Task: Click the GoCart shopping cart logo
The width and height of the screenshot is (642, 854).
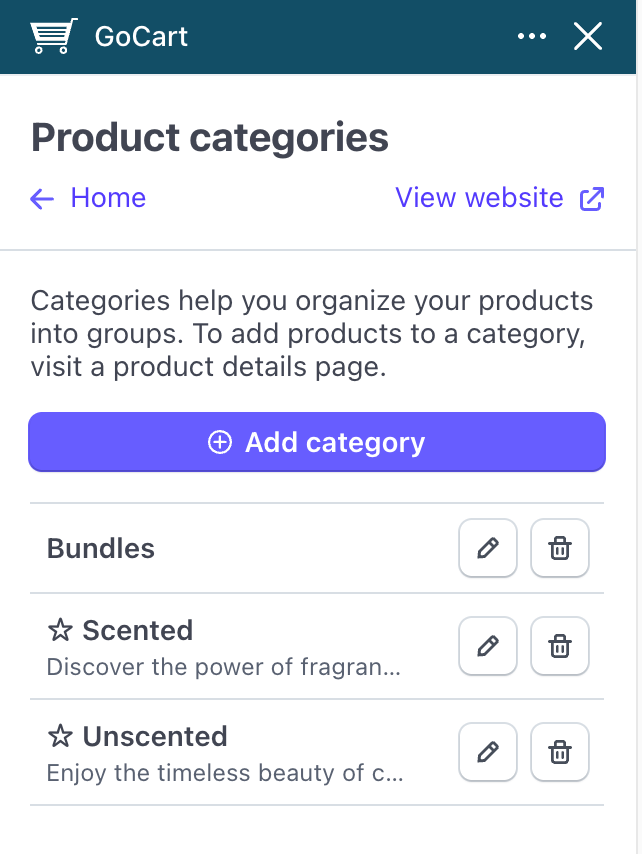Action: point(53,36)
